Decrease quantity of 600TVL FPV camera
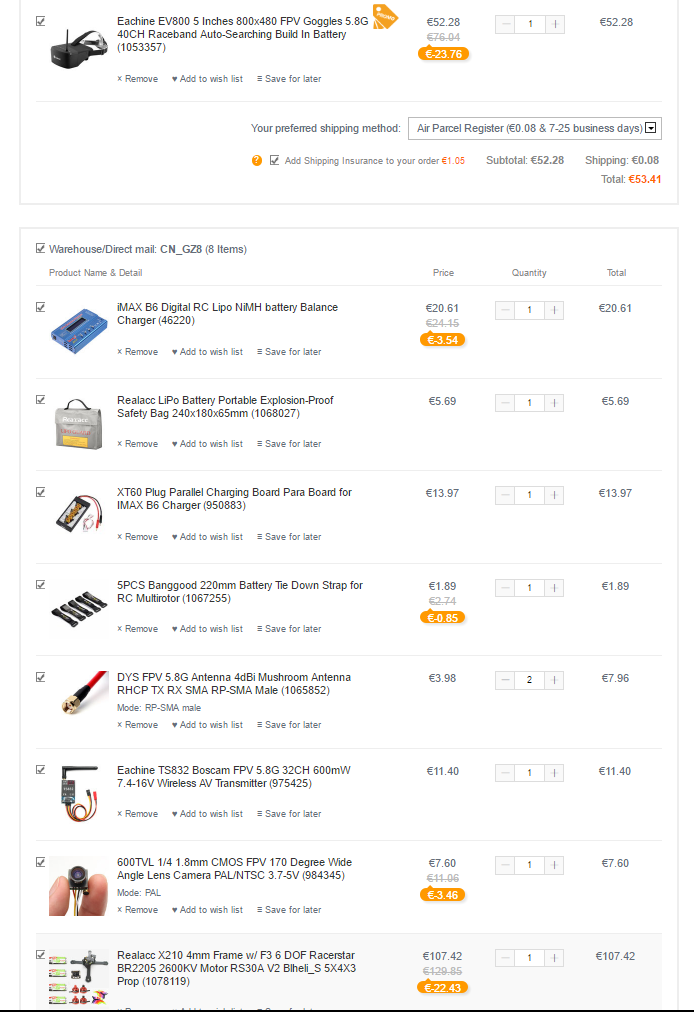This screenshot has width=694, height=1012. pyautogui.click(x=505, y=865)
